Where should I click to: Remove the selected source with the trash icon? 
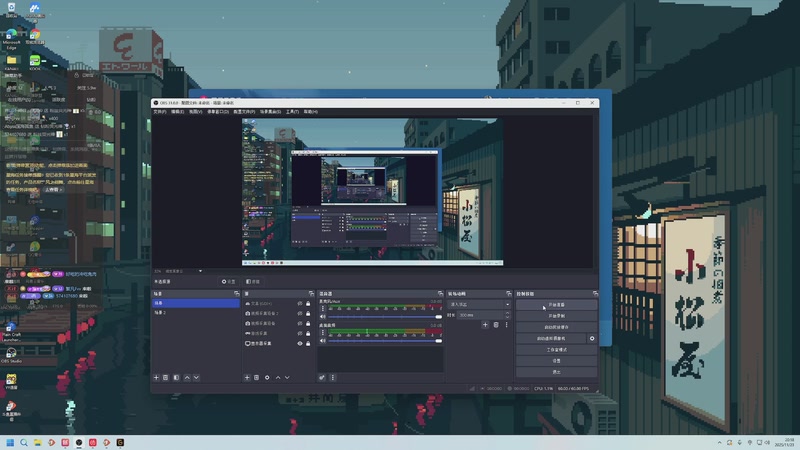pyautogui.click(x=257, y=378)
